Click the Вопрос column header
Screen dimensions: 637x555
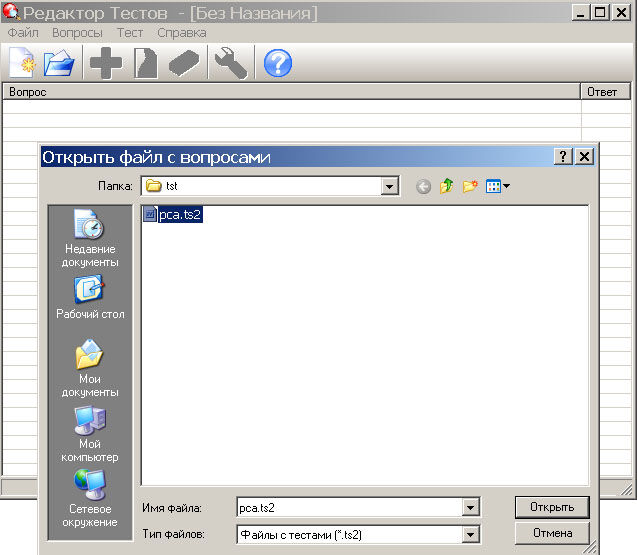[x=292, y=92]
